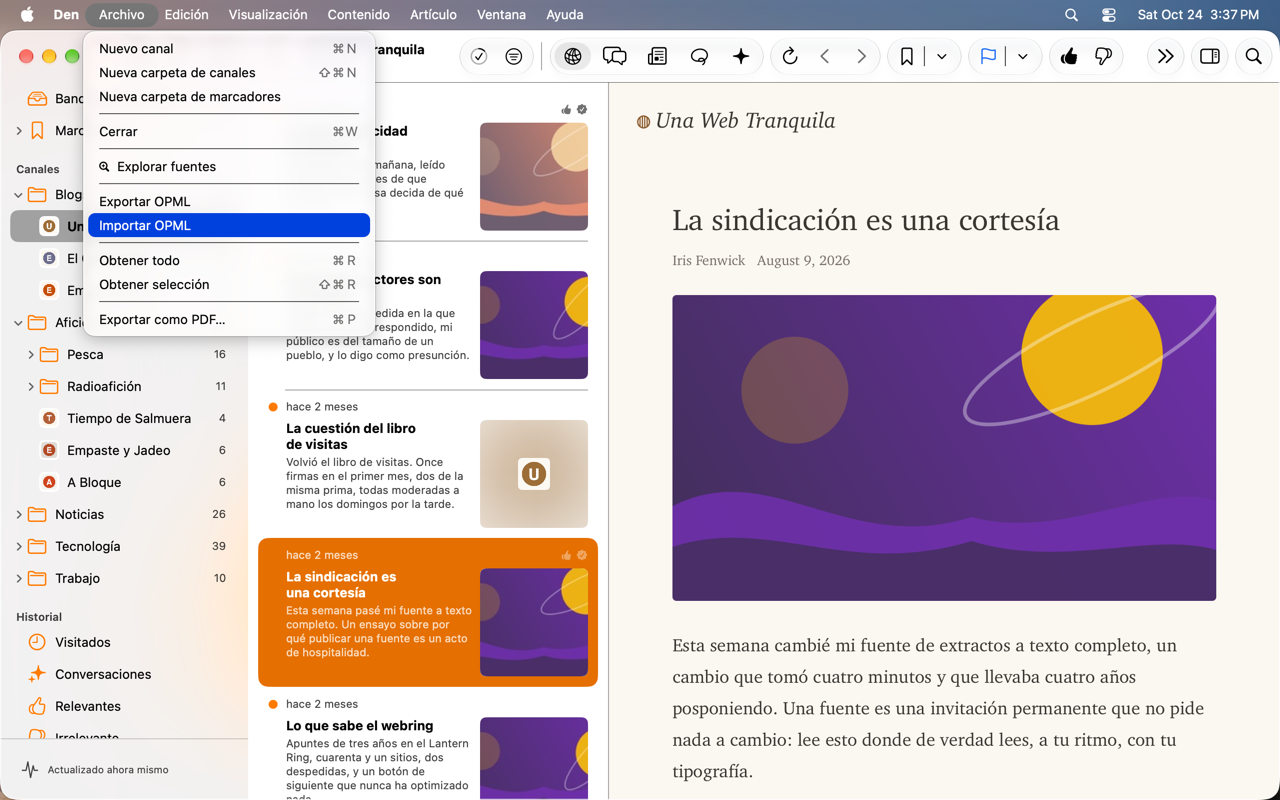Screen dimensions: 1280x800
Task: Click the mark-as-read checkmark toolbar icon
Action: coord(479,57)
